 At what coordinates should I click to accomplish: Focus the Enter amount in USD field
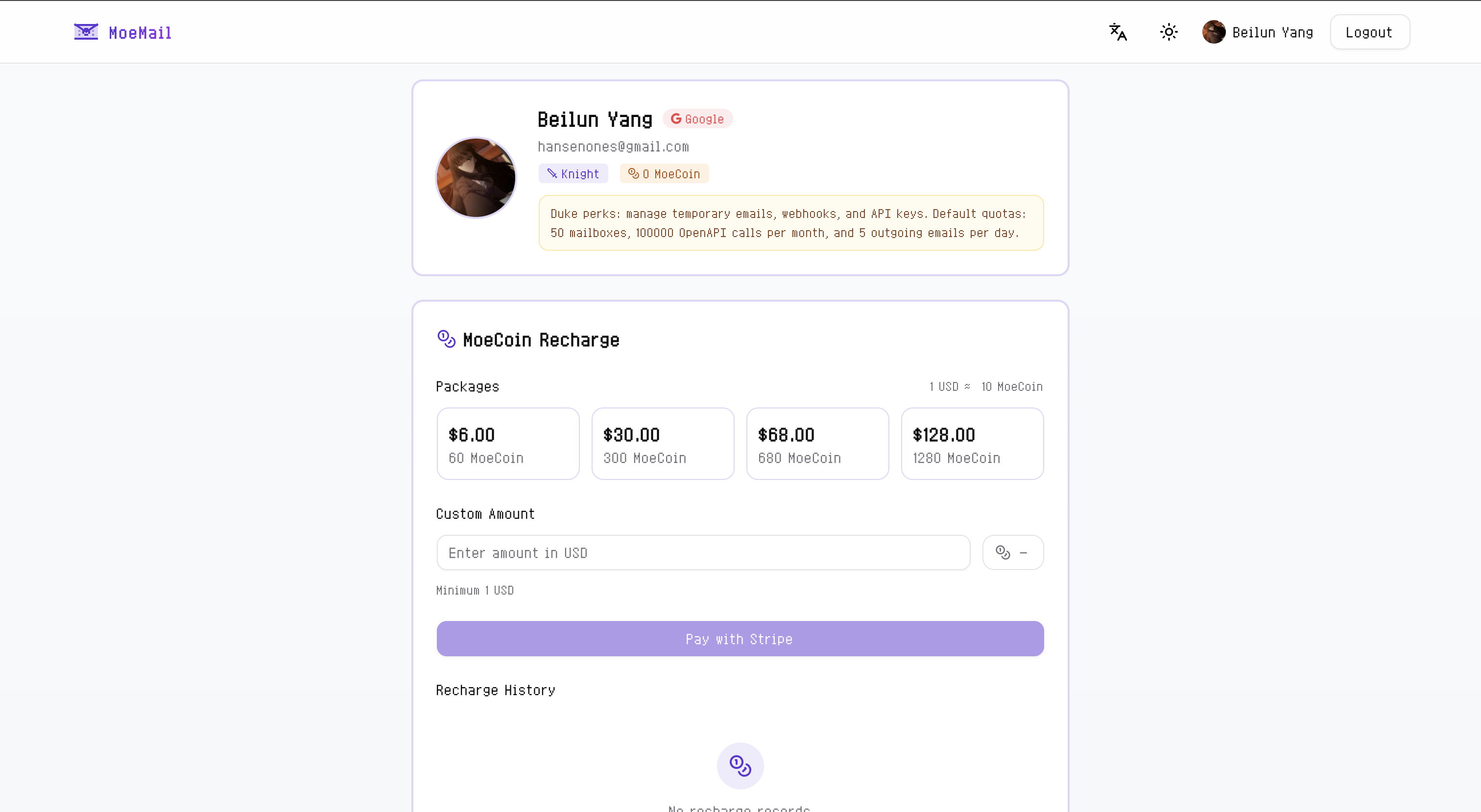(x=703, y=552)
